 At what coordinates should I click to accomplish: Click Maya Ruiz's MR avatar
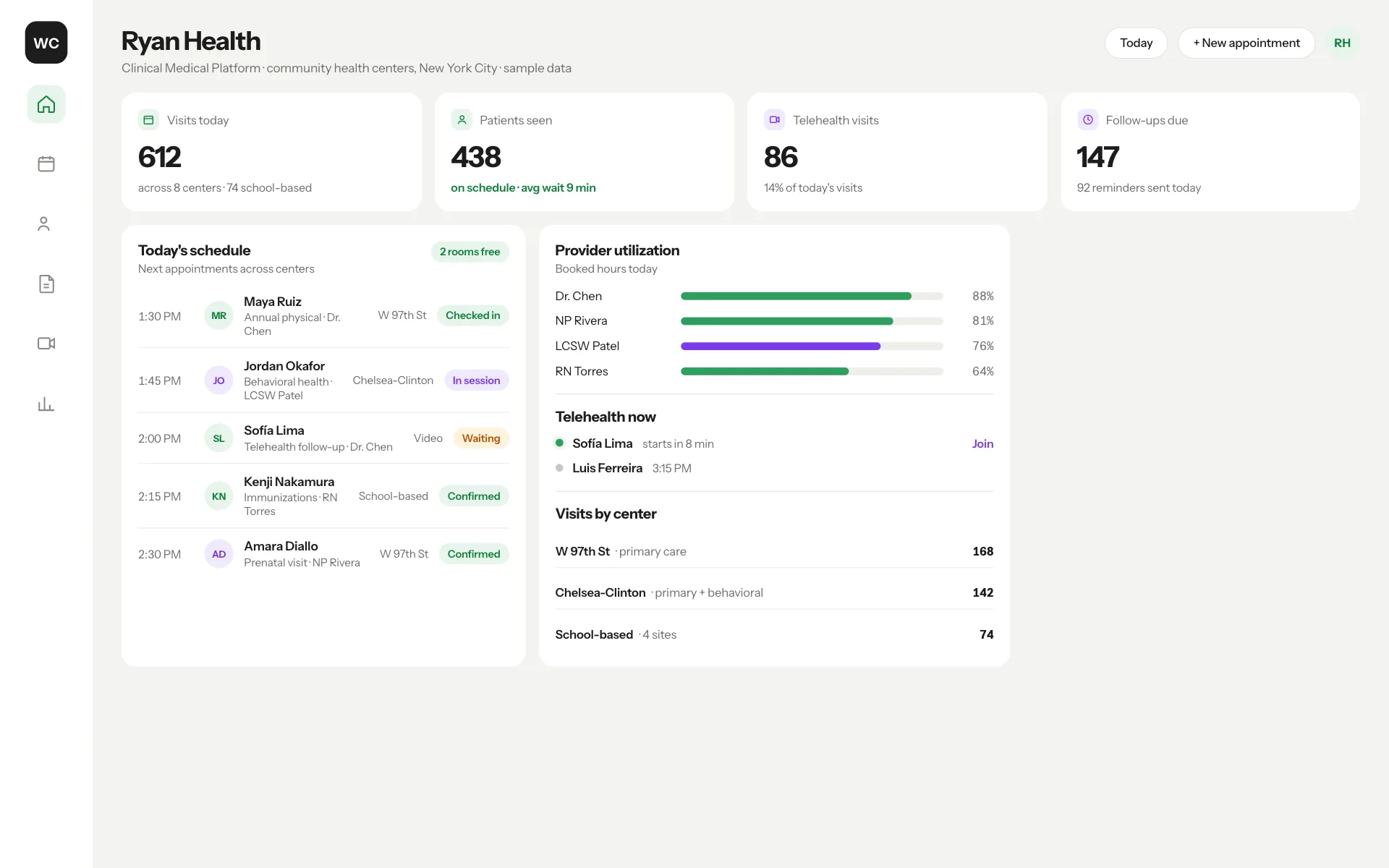(x=218, y=315)
